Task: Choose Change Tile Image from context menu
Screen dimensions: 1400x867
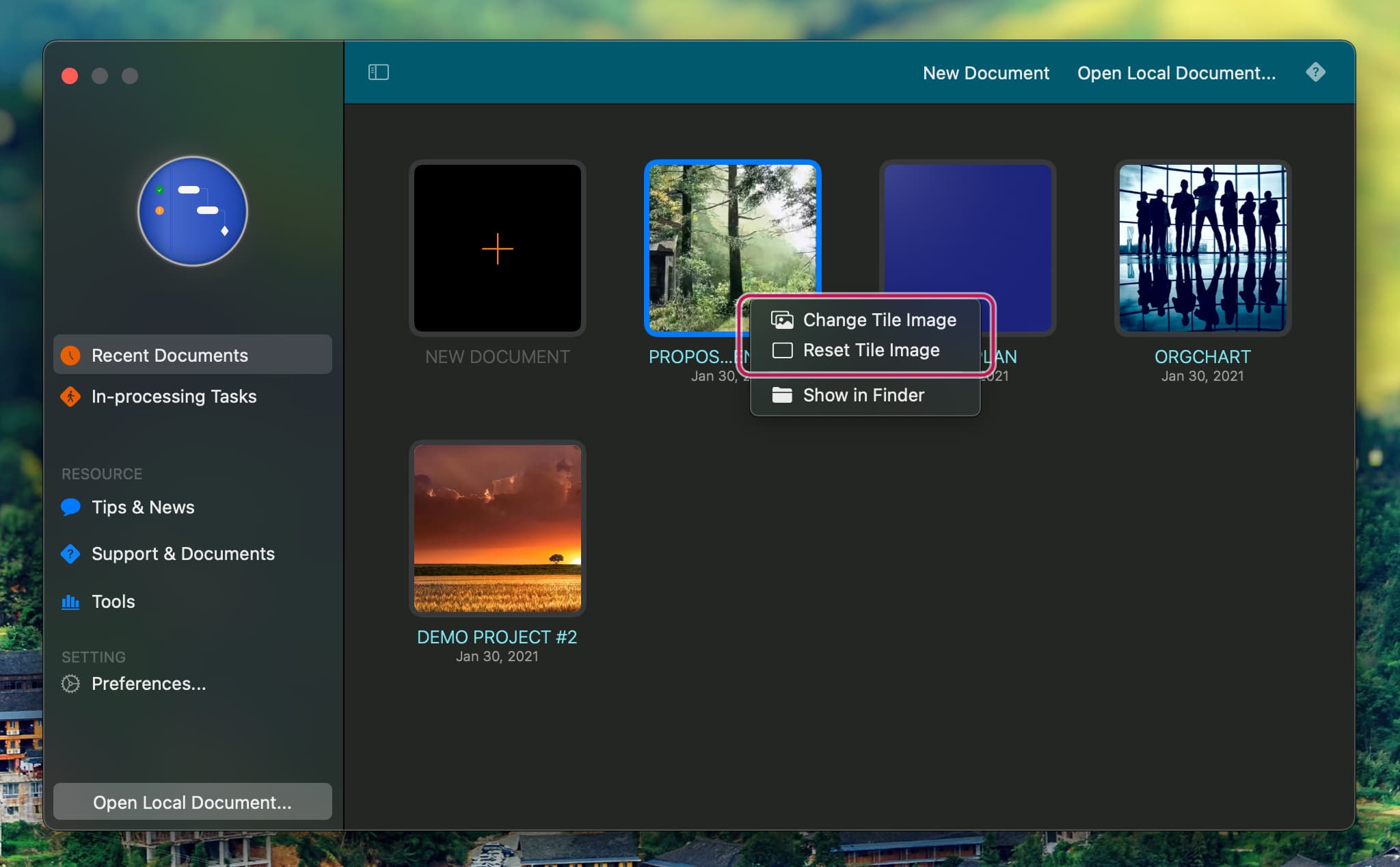Action: pyautogui.click(x=878, y=320)
